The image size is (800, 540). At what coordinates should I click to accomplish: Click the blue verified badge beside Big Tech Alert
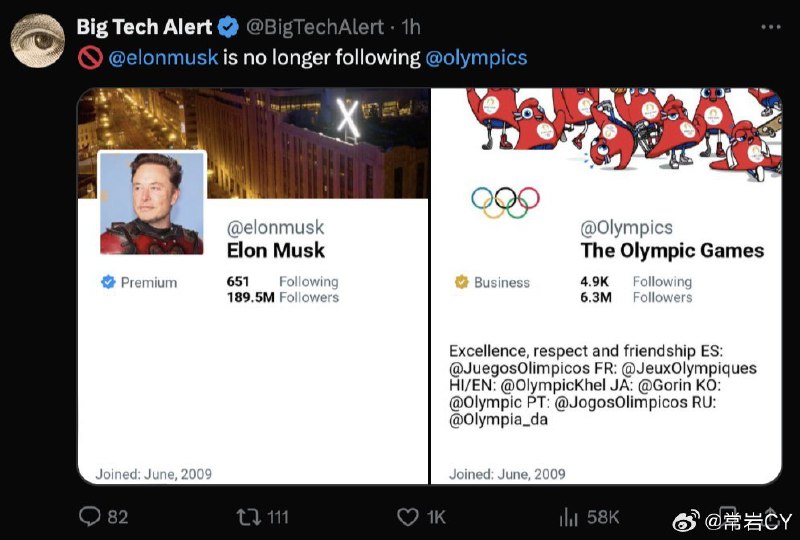click(228, 27)
